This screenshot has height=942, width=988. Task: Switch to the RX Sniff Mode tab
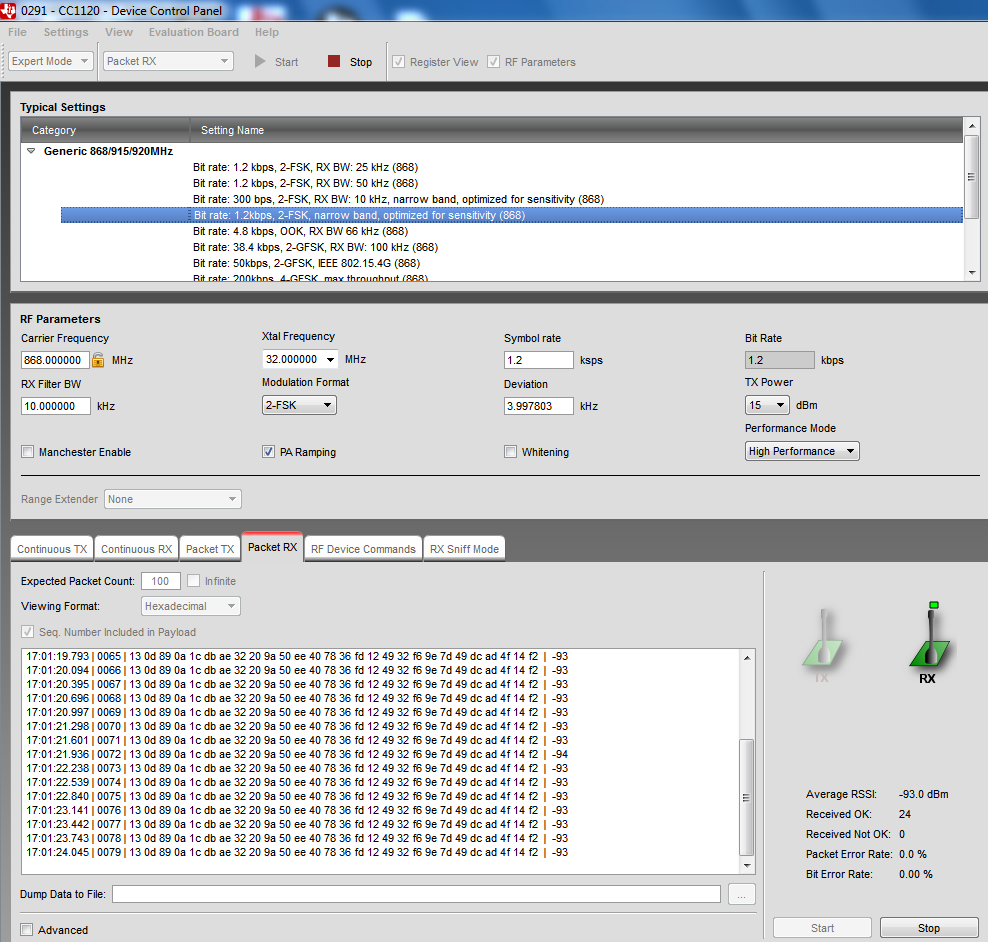(464, 549)
